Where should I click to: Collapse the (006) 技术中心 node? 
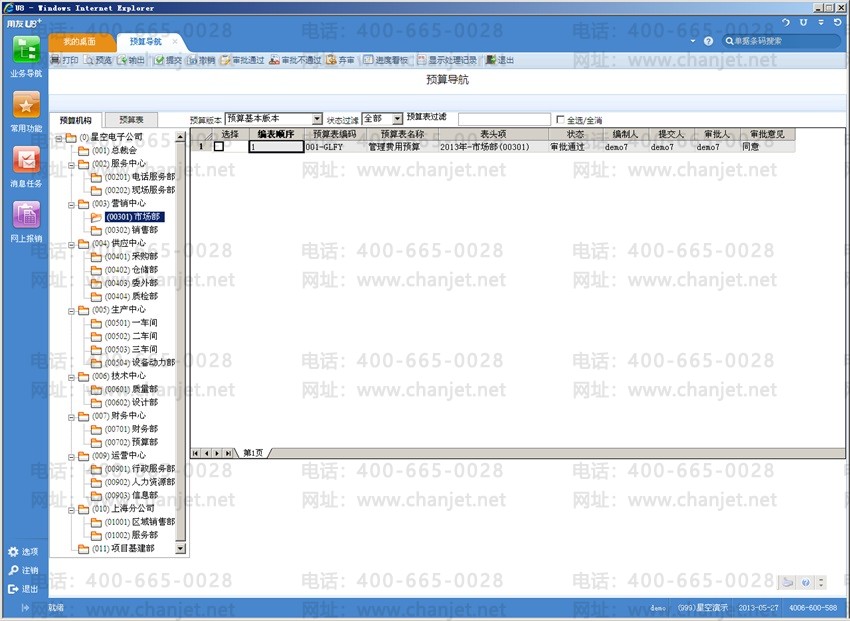72,377
